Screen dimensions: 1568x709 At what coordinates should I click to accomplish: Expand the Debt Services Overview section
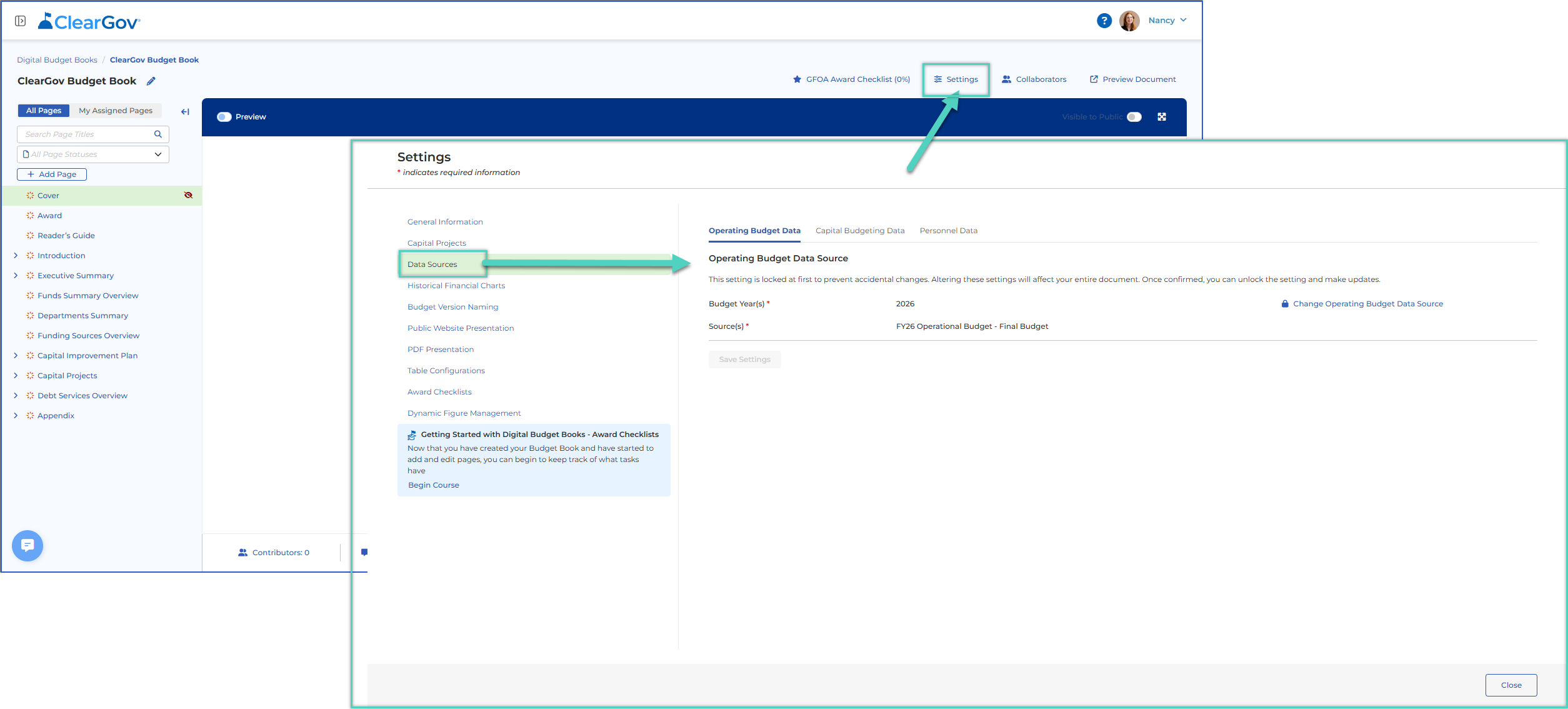click(x=16, y=396)
